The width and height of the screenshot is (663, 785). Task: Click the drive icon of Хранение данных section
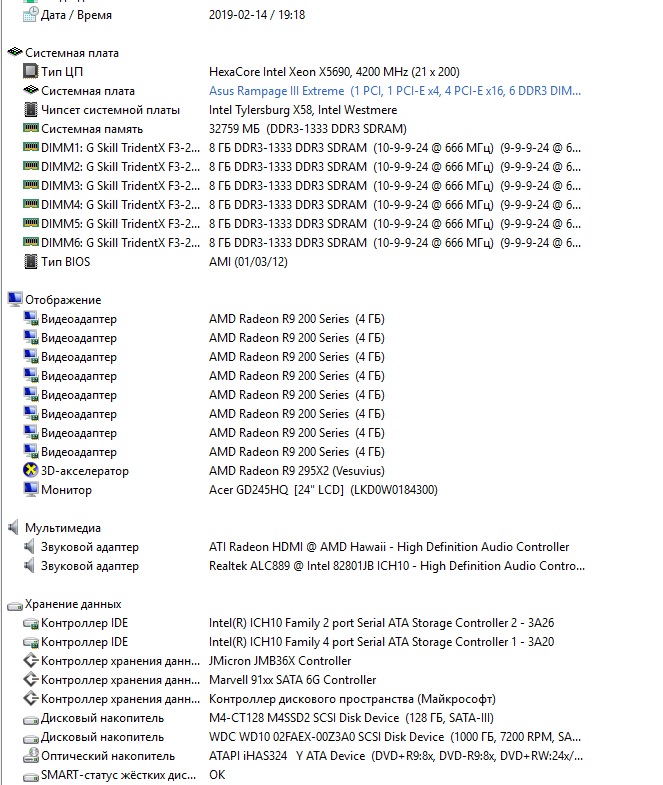[15, 606]
